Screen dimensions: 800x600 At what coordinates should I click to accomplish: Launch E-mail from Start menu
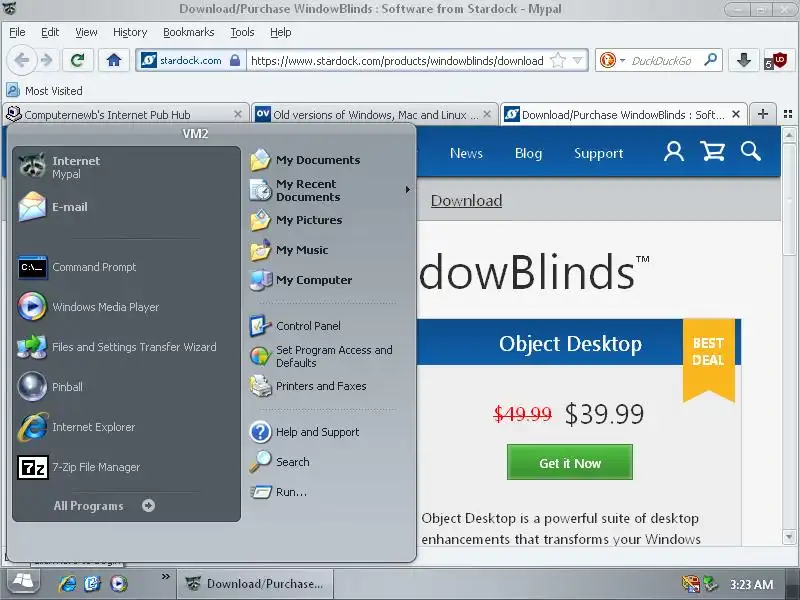(x=126, y=207)
